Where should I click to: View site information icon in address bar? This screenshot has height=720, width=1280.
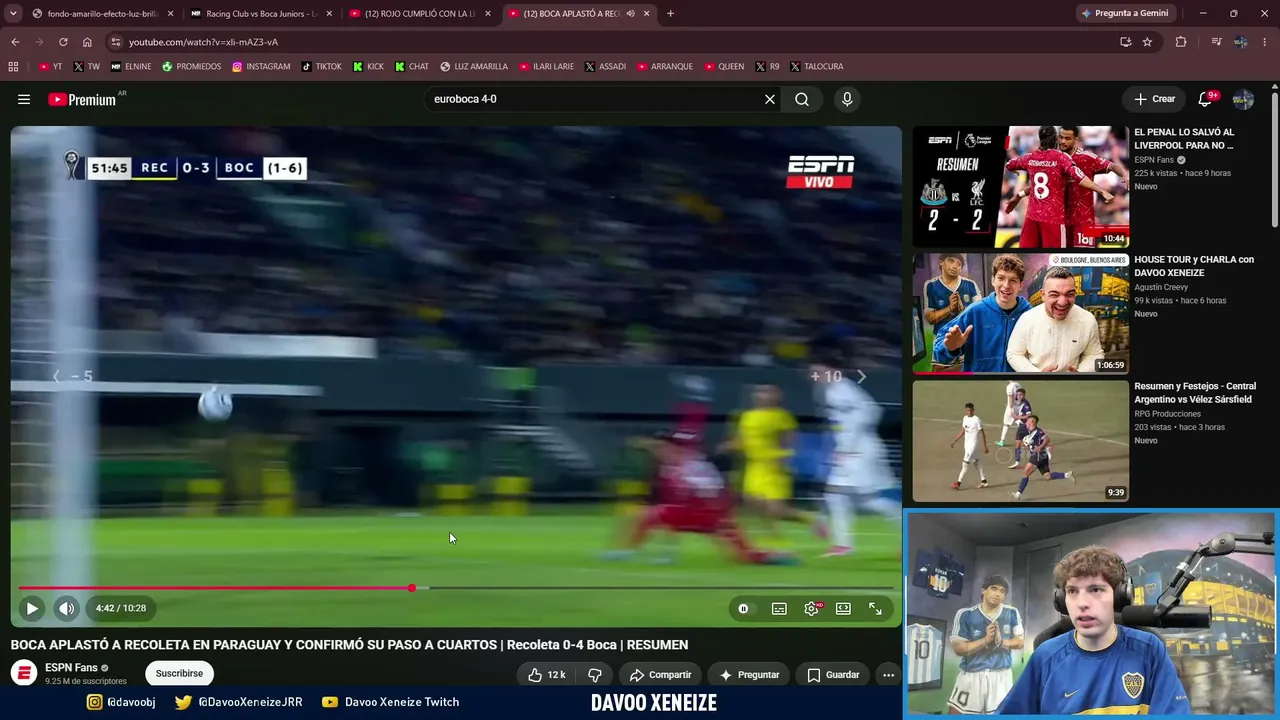[x=116, y=42]
